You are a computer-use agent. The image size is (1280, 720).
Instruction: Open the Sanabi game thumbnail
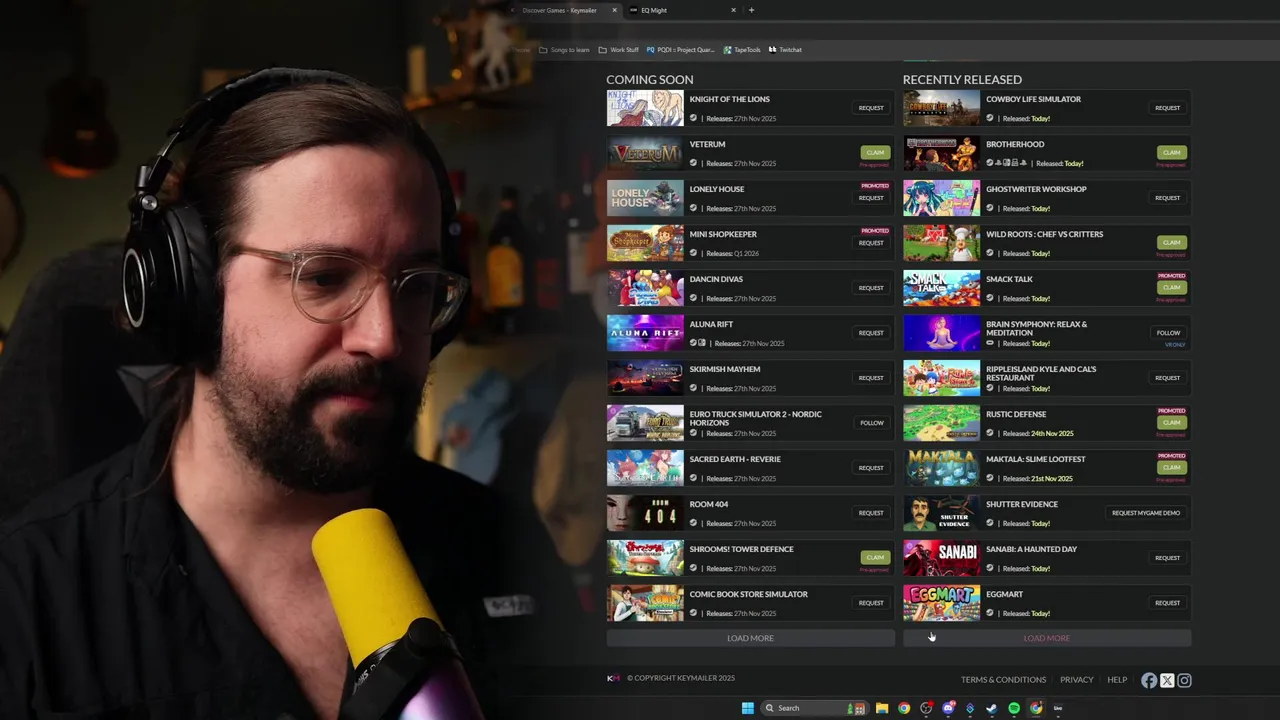pos(942,558)
